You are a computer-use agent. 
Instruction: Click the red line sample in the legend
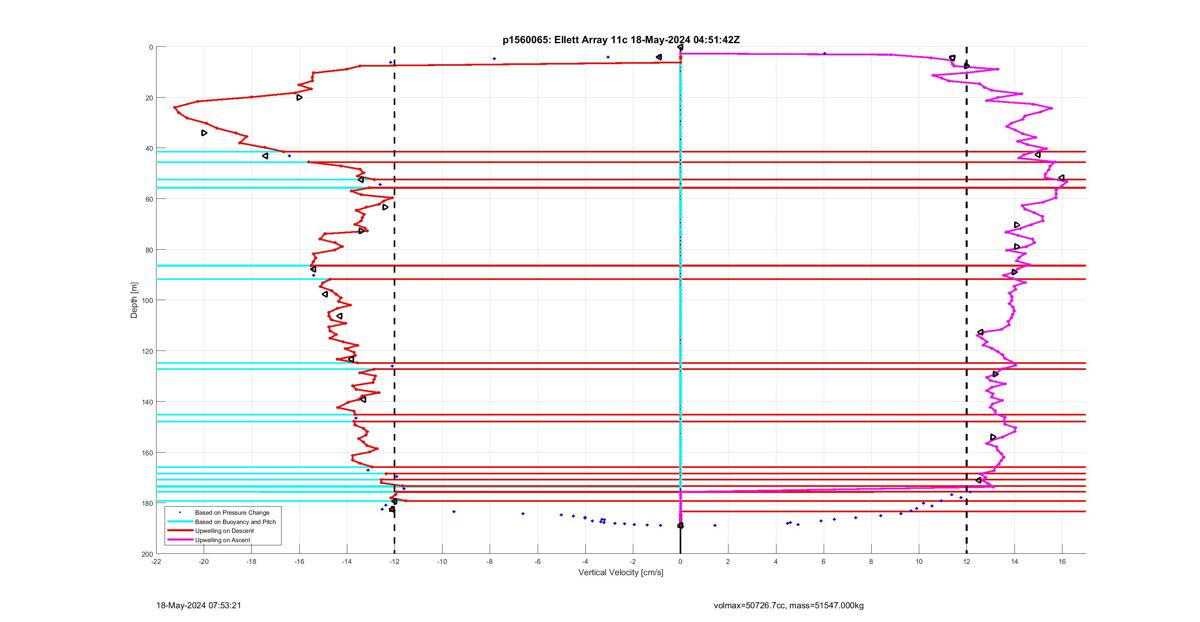point(181,530)
